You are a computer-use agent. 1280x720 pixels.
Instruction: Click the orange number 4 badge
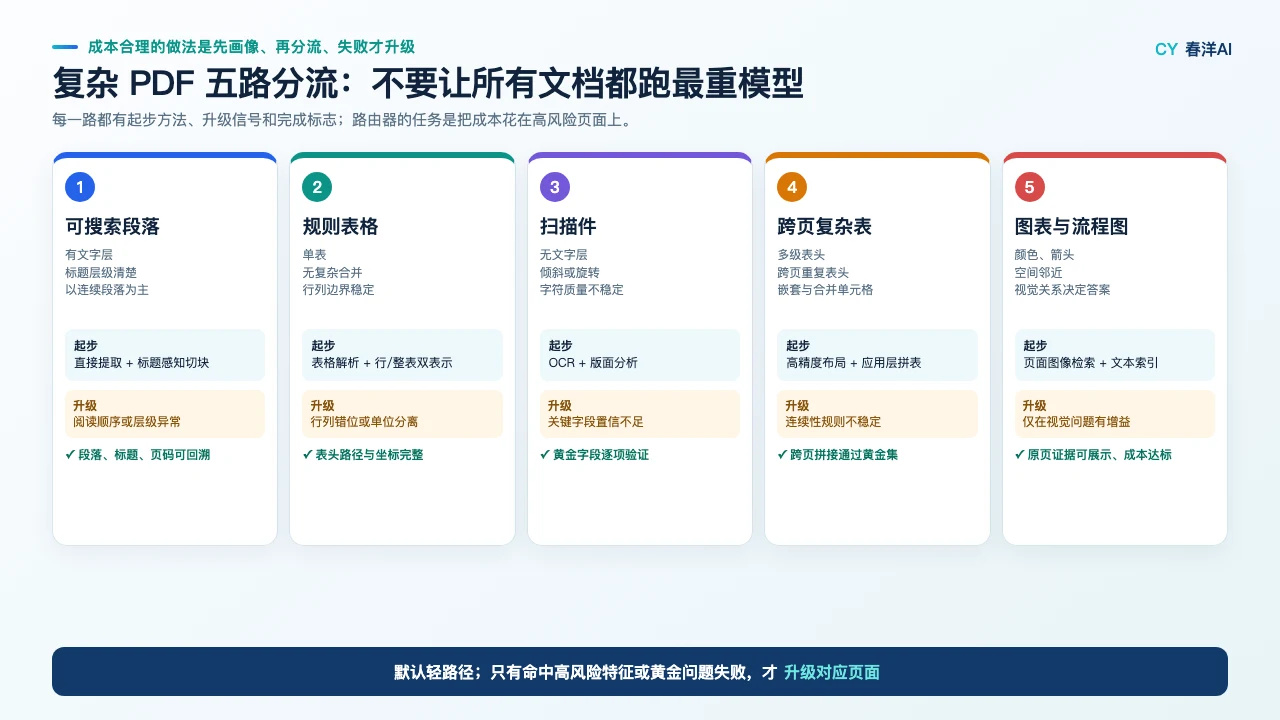point(792,187)
